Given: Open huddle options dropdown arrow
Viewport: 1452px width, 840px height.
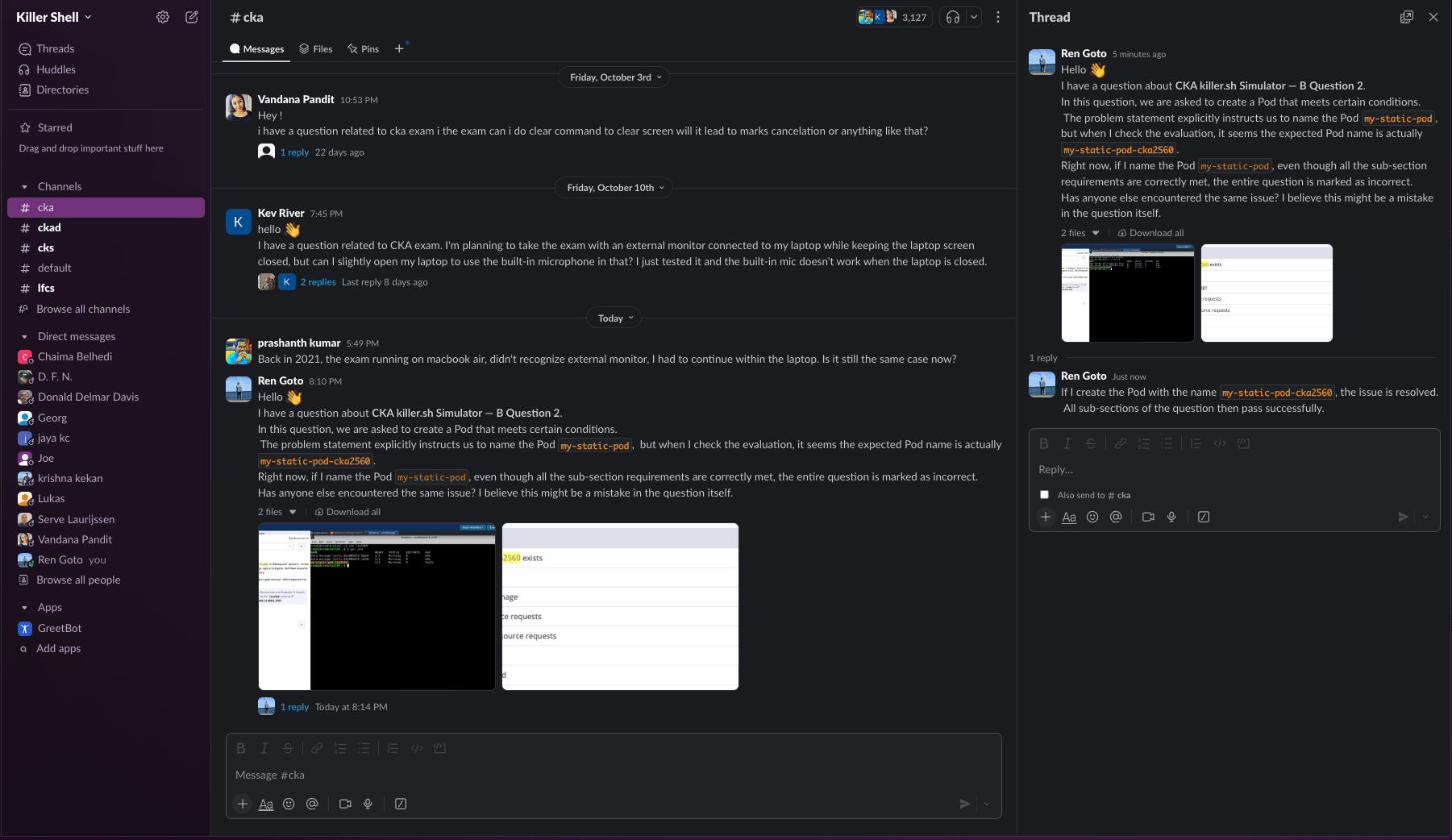Looking at the screenshot, I should 974,17.
